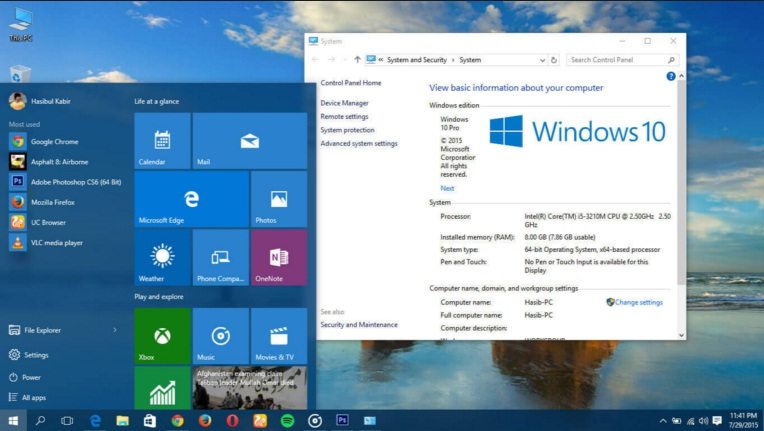This screenshot has height=431, width=764.
Task: Click the Hasibul Kabir user account
Action: tap(40, 101)
